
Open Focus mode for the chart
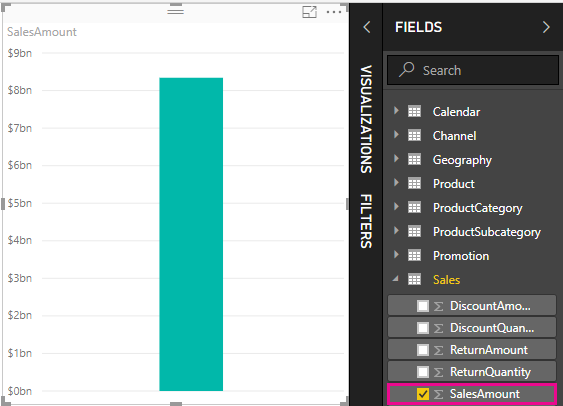coord(309,12)
